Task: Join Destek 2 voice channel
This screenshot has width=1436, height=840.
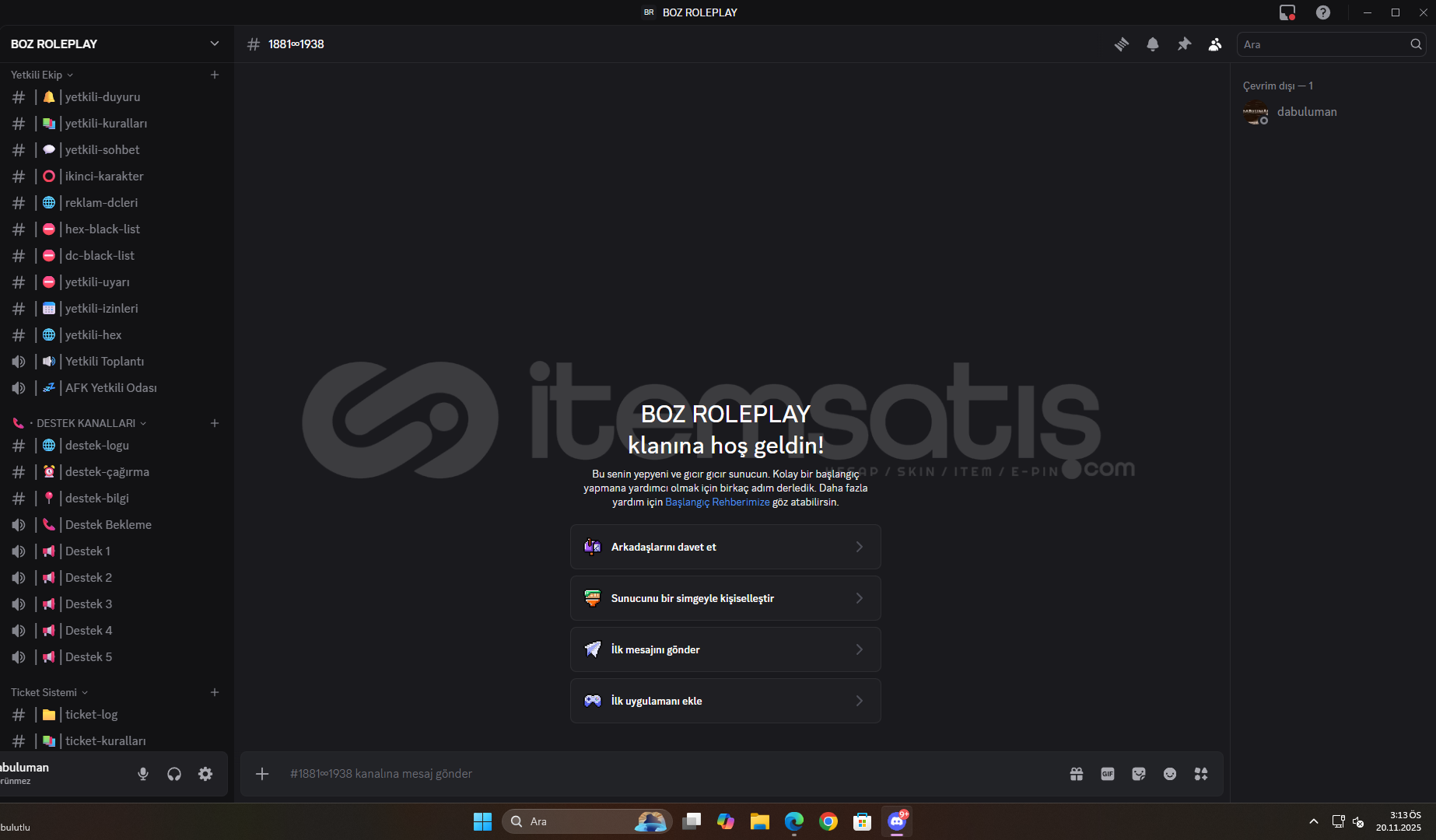Action: (x=115, y=578)
